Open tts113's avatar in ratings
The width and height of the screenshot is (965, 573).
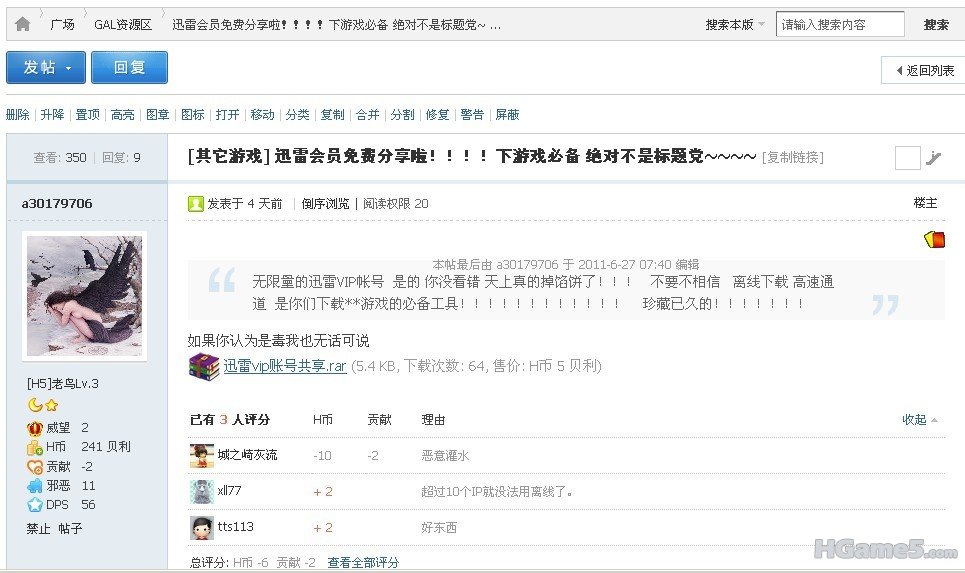tap(202, 527)
